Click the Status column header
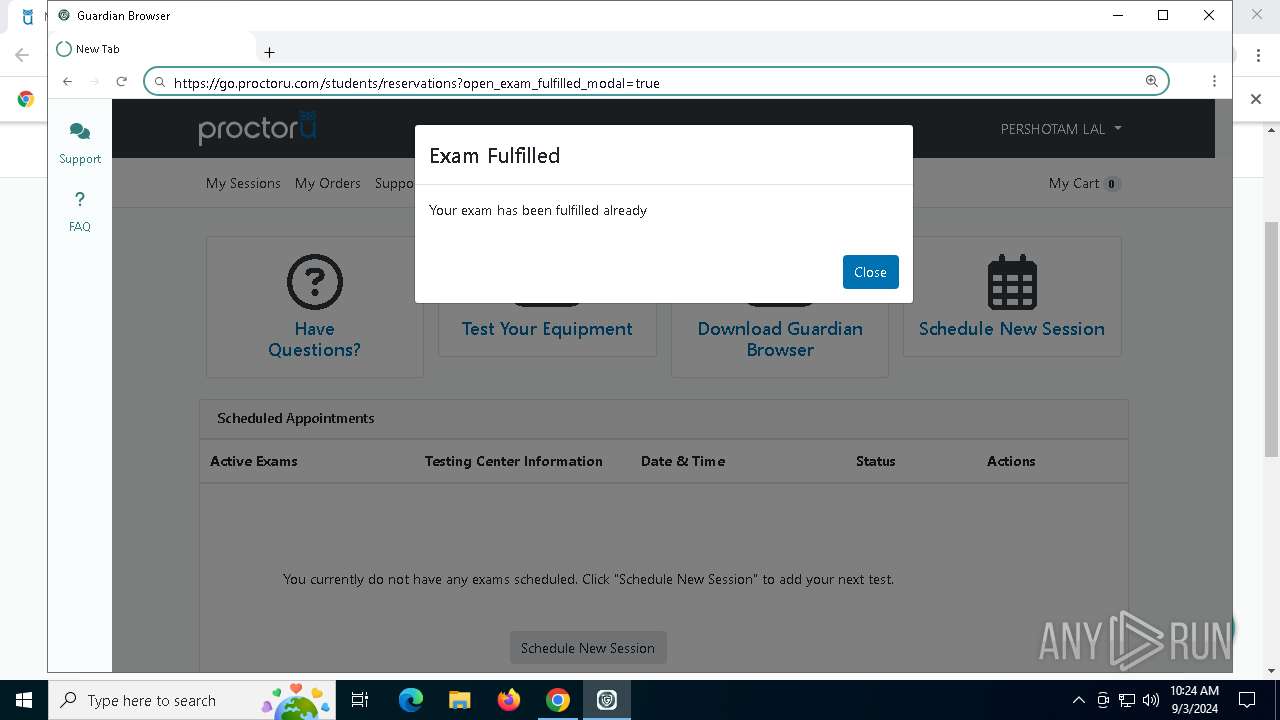The height and width of the screenshot is (720, 1280). click(x=875, y=461)
